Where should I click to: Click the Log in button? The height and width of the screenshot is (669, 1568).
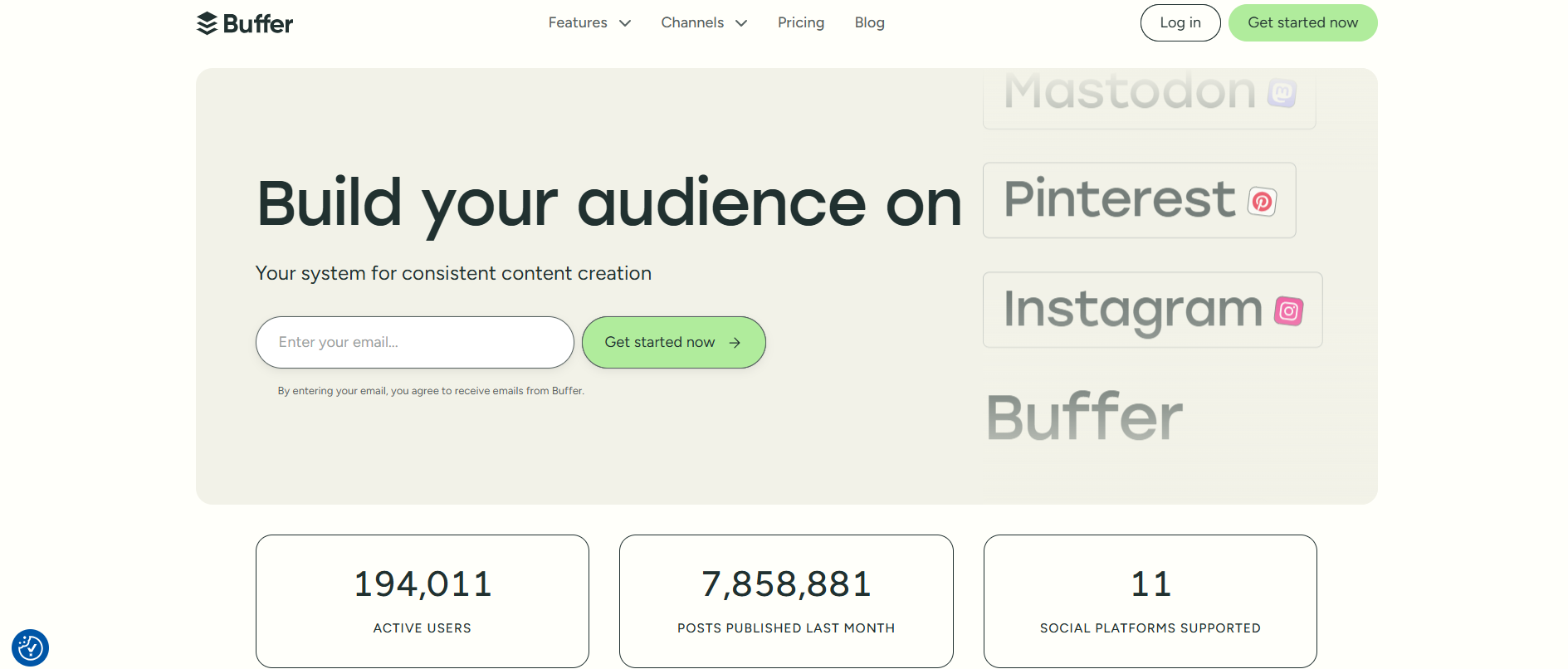coord(1180,22)
